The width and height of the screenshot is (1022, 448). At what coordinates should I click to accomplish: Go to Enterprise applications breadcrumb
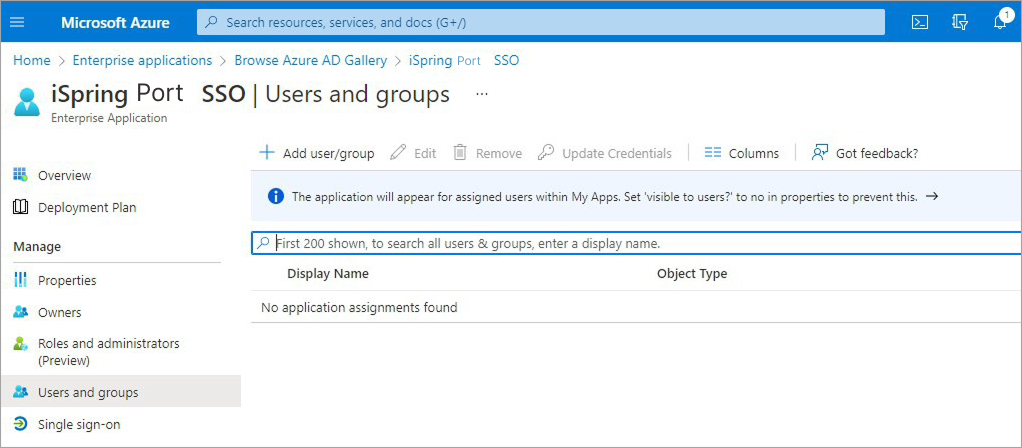[x=142, y=60]
